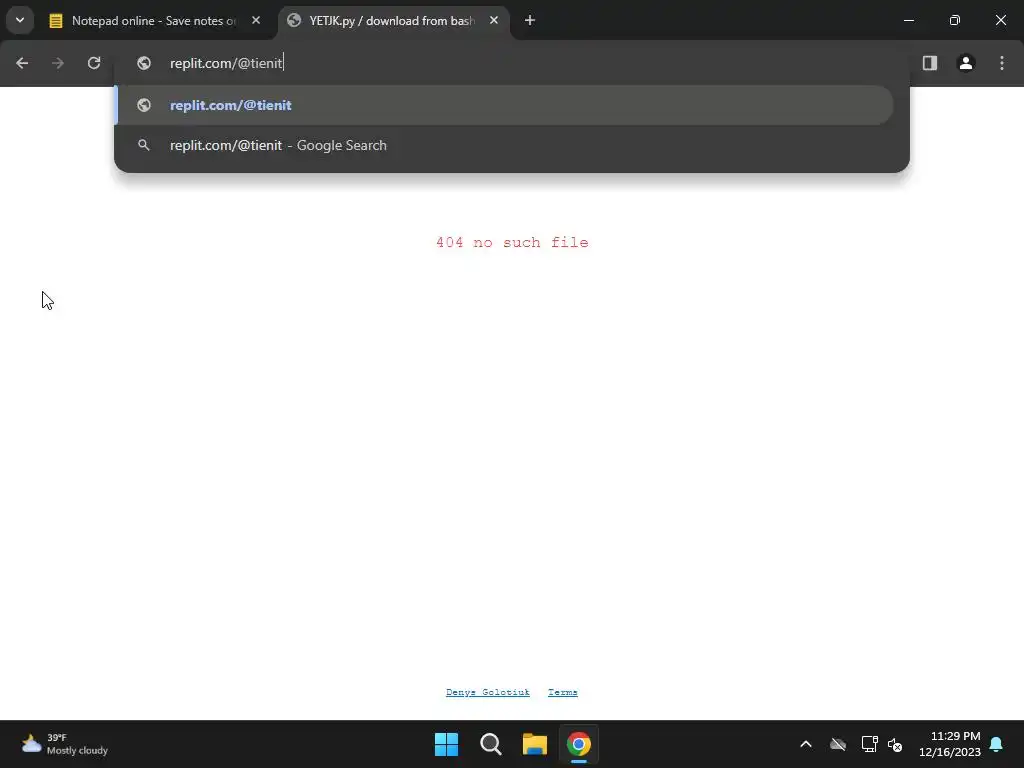Select the YETJK.py download tab
The height and width of the screenshot is (768, 1024).
392,20
